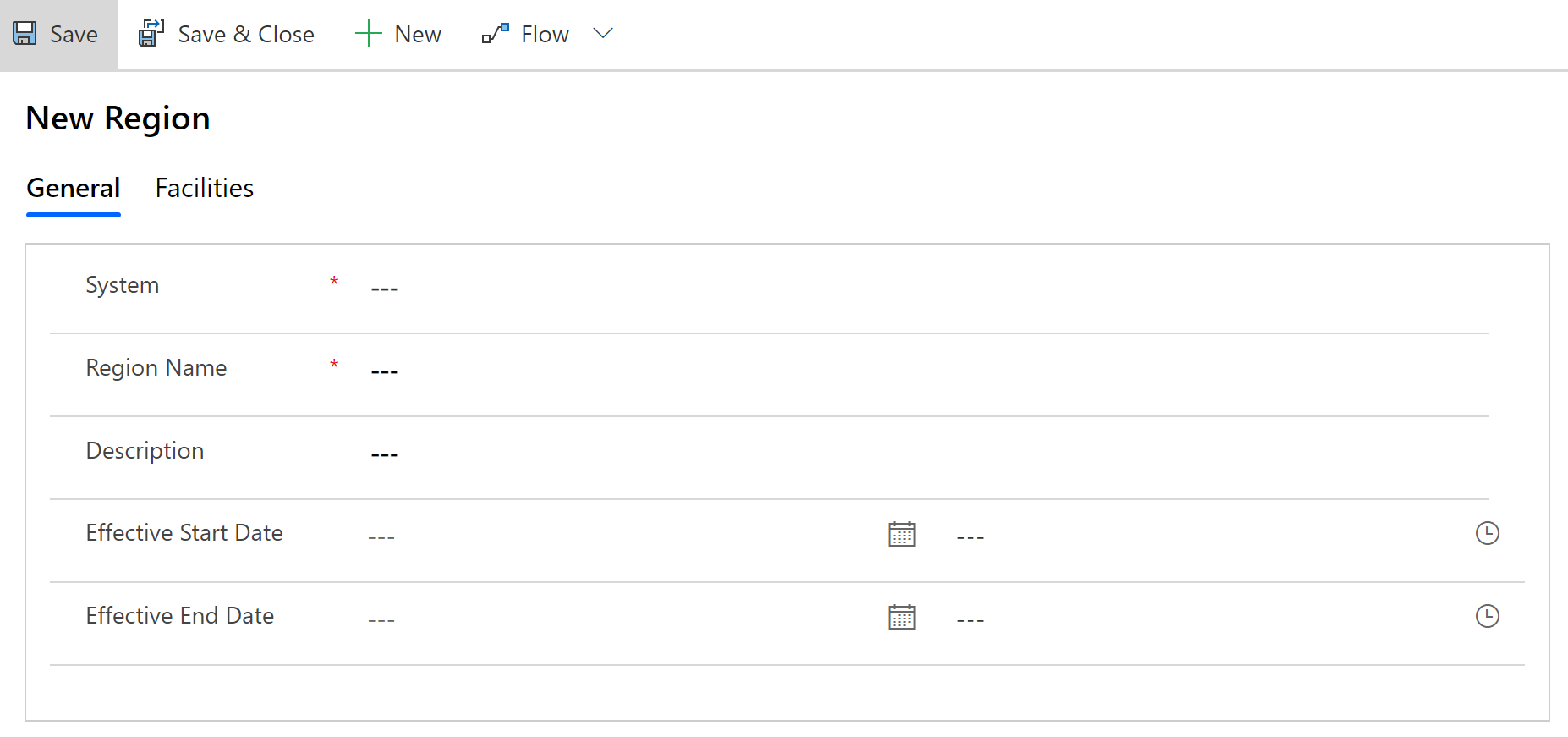
Task: Select the General tab
Action: [74, 188]
